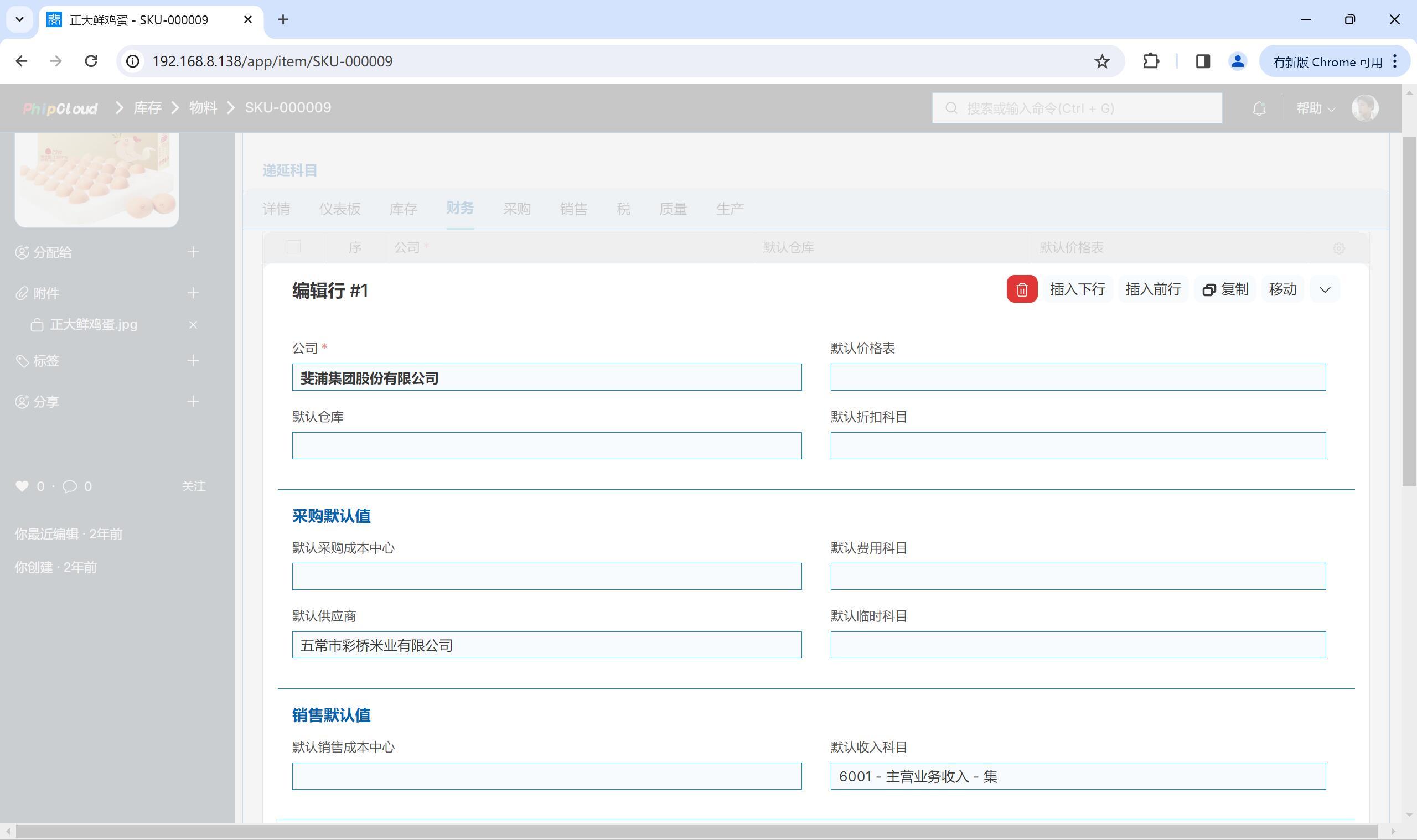Add a tag with 标签 plus icon
1417x840 pixels.
(193, 361)
